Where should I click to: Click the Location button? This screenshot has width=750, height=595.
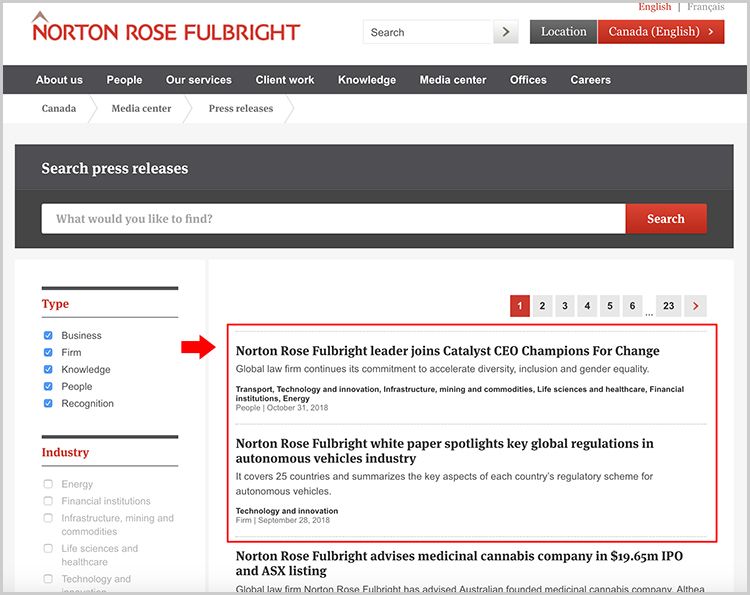coord(563,32)
